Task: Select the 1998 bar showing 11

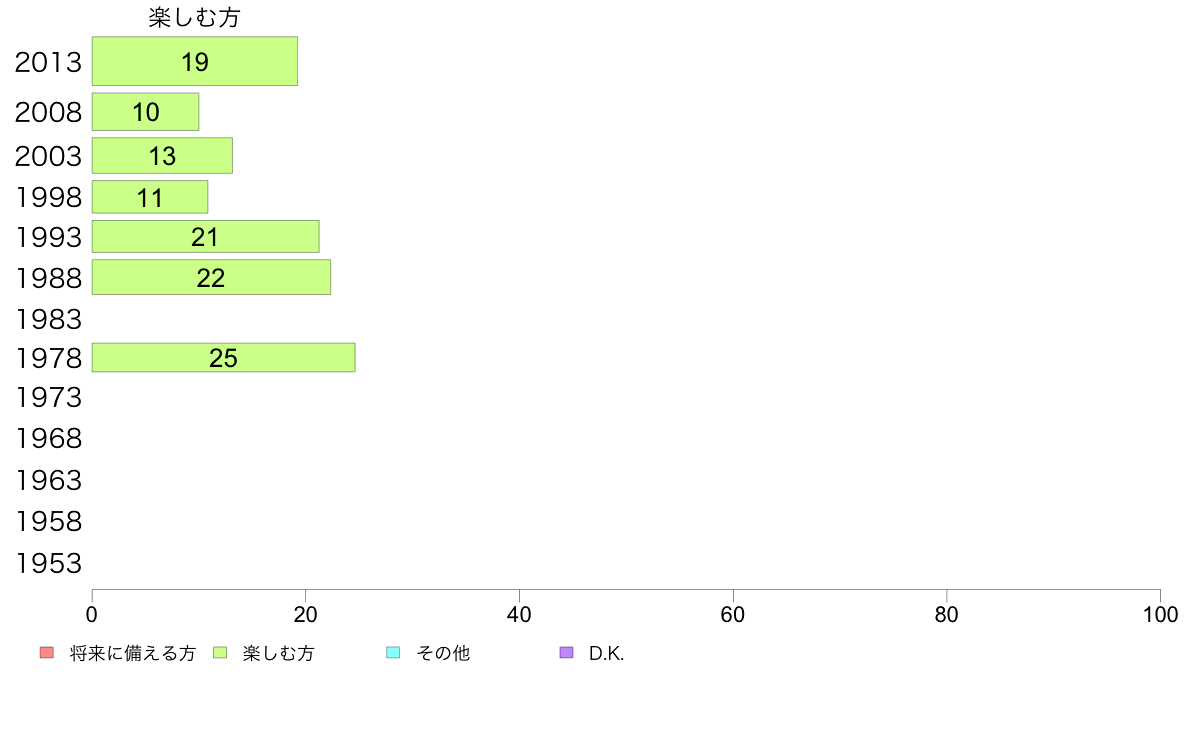Action: click(x=150, y=197)
